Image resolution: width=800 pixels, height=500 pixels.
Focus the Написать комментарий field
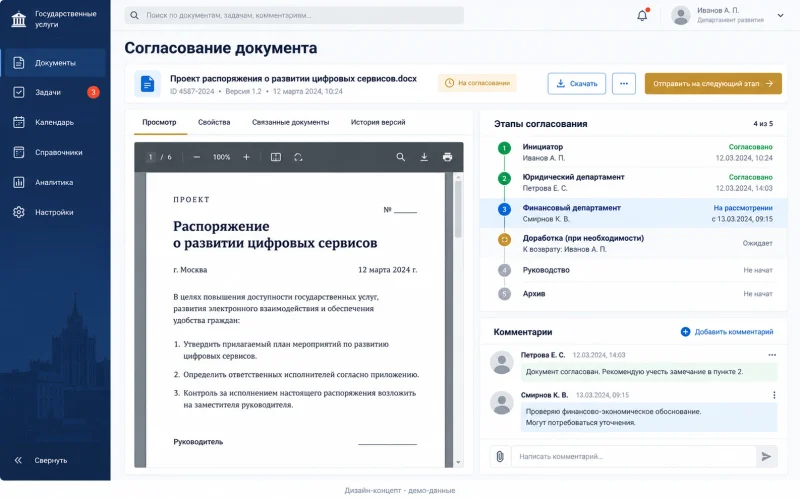633,456
